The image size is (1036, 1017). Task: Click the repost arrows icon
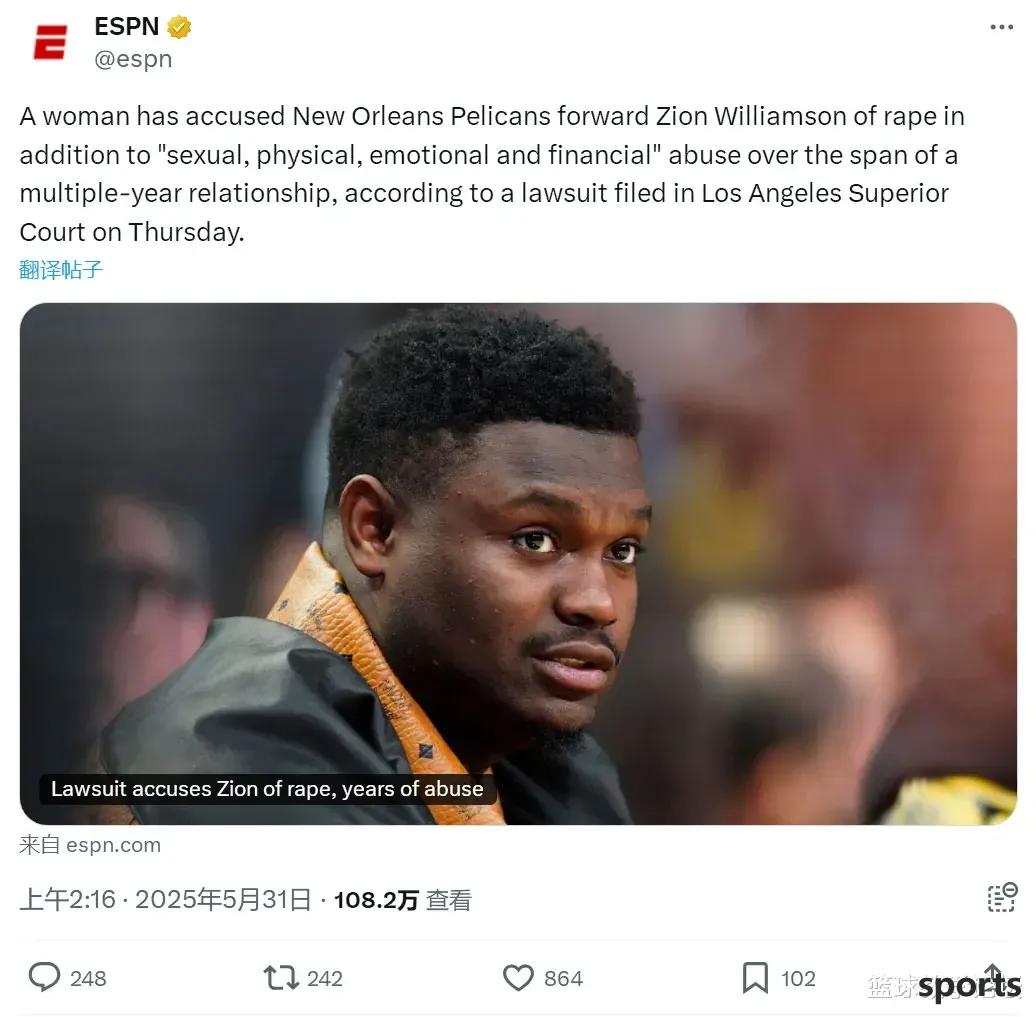coord(281,978)
